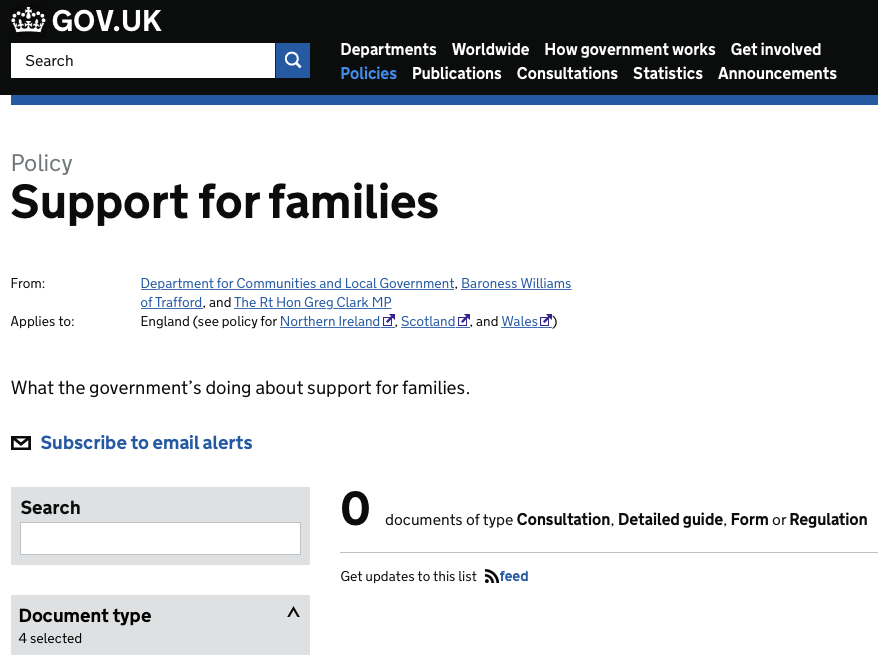Open Statistics in the header navigation

[x=667, y=73]
